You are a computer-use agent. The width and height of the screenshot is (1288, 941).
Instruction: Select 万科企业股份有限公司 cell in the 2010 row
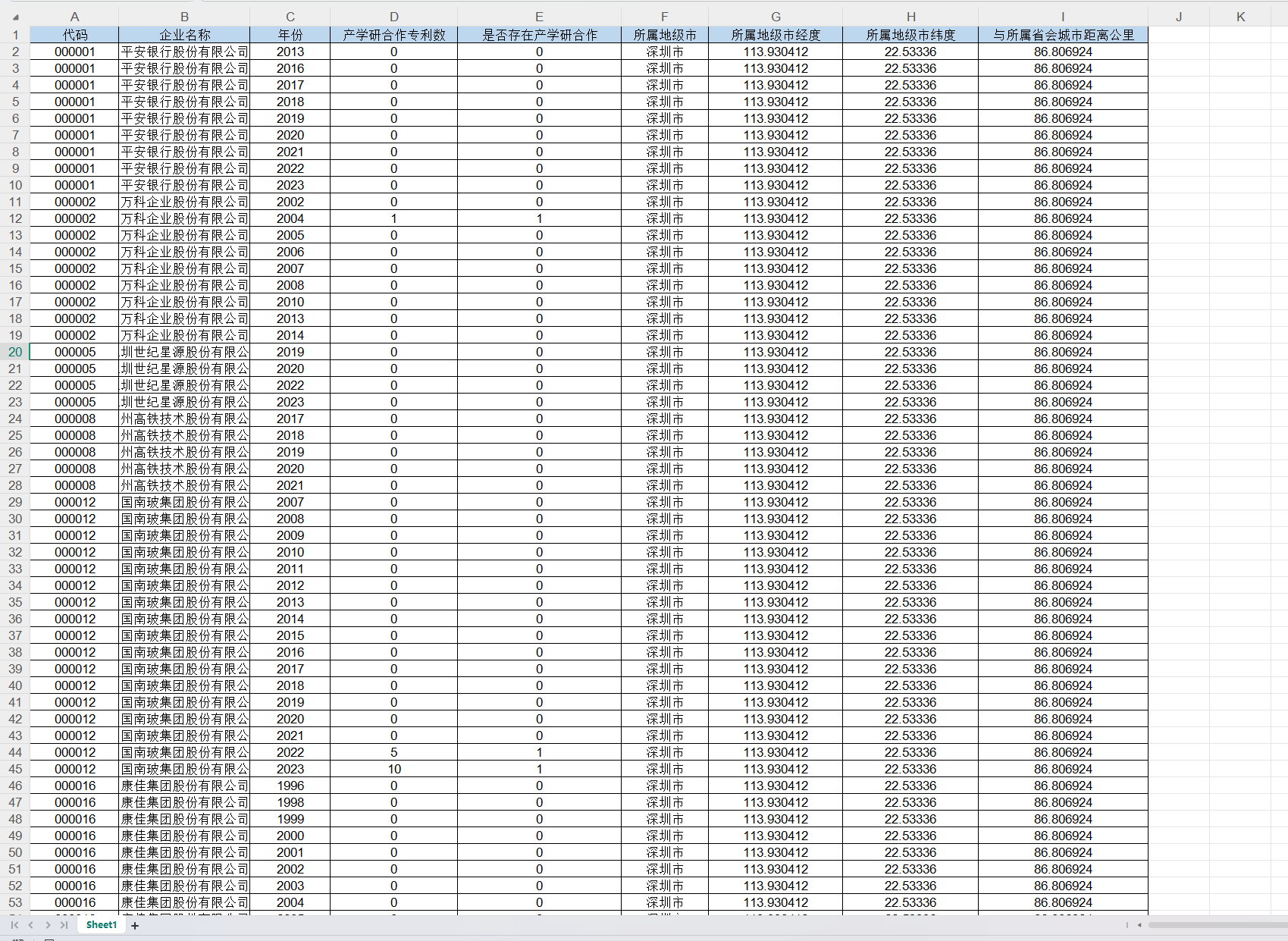click(184, 302)
